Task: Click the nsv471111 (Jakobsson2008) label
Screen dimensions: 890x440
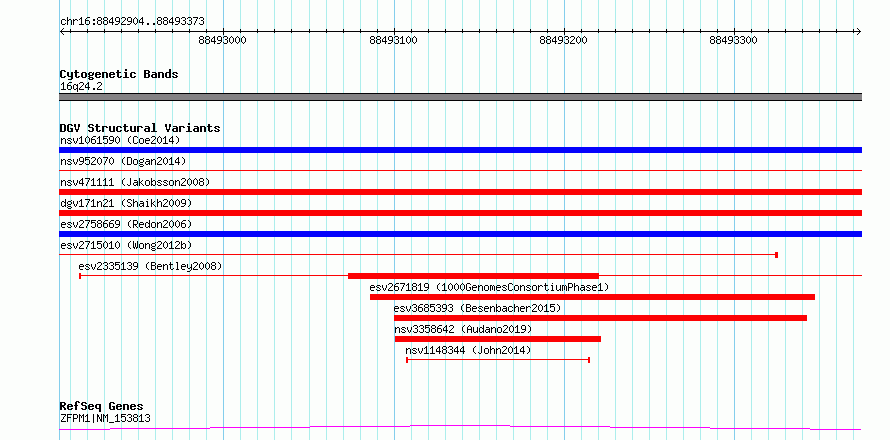Action: click(135, 182)
